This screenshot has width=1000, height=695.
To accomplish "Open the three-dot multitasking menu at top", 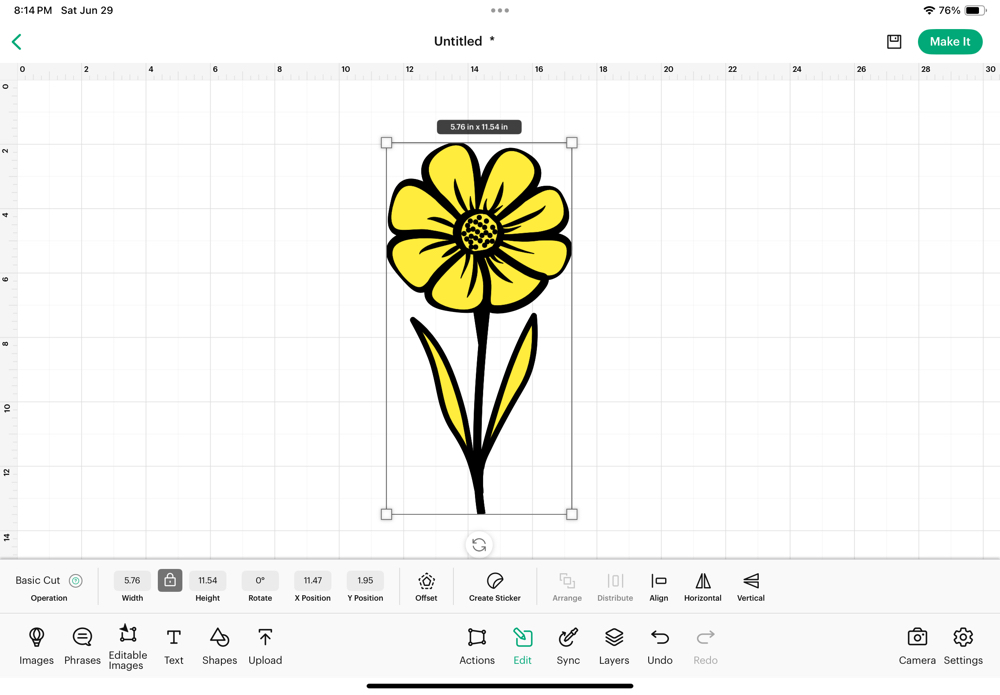I will [x=500, y=10].
